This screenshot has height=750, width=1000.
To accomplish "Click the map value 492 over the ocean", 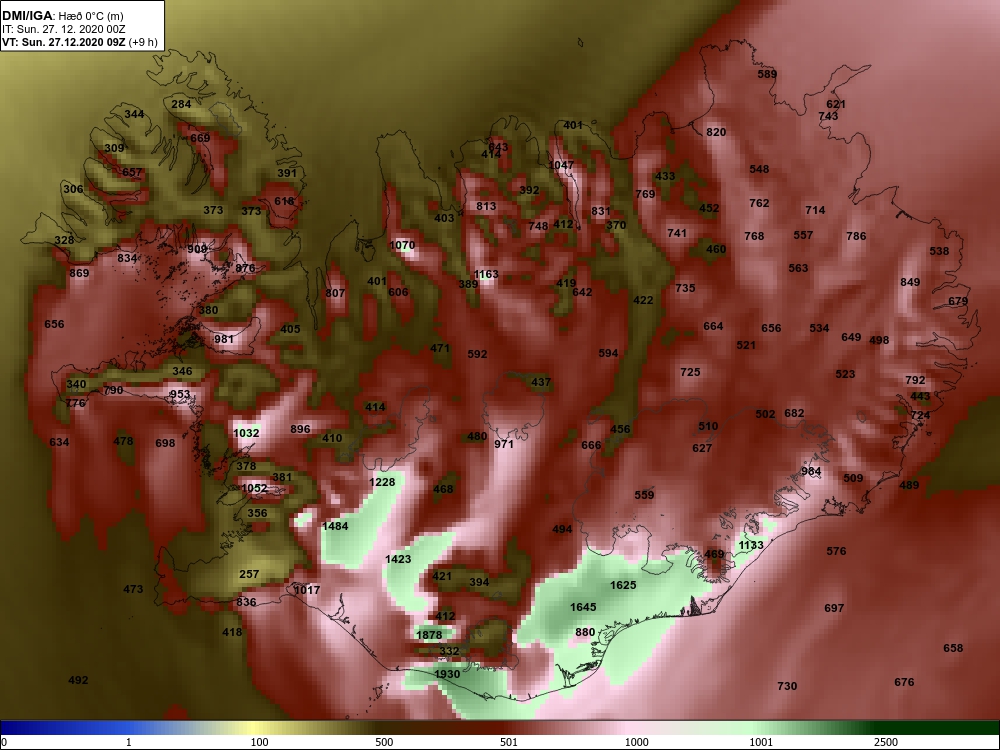I will point(78,680).
